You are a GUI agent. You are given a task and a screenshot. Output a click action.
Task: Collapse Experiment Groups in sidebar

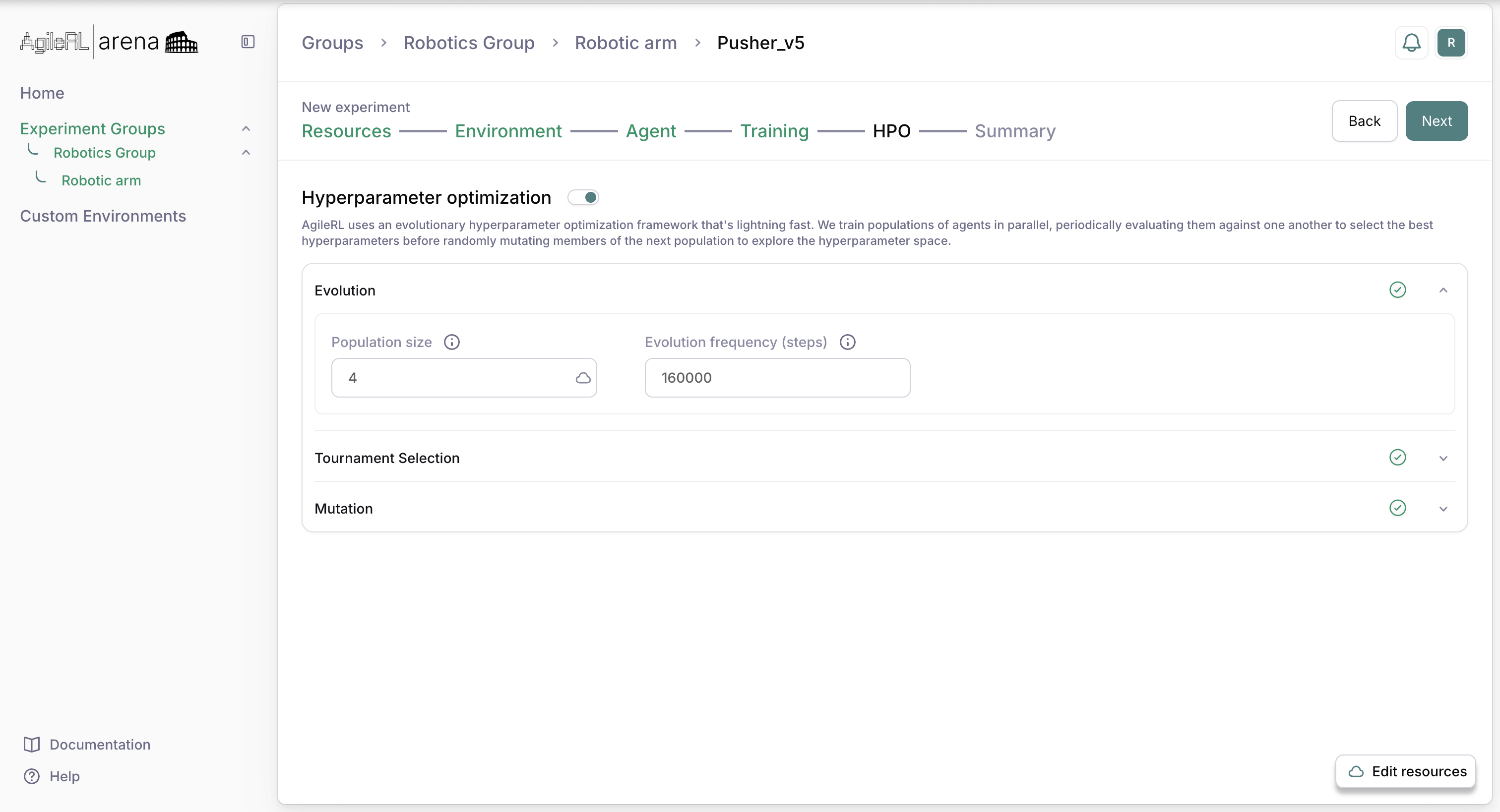point(246,128)
